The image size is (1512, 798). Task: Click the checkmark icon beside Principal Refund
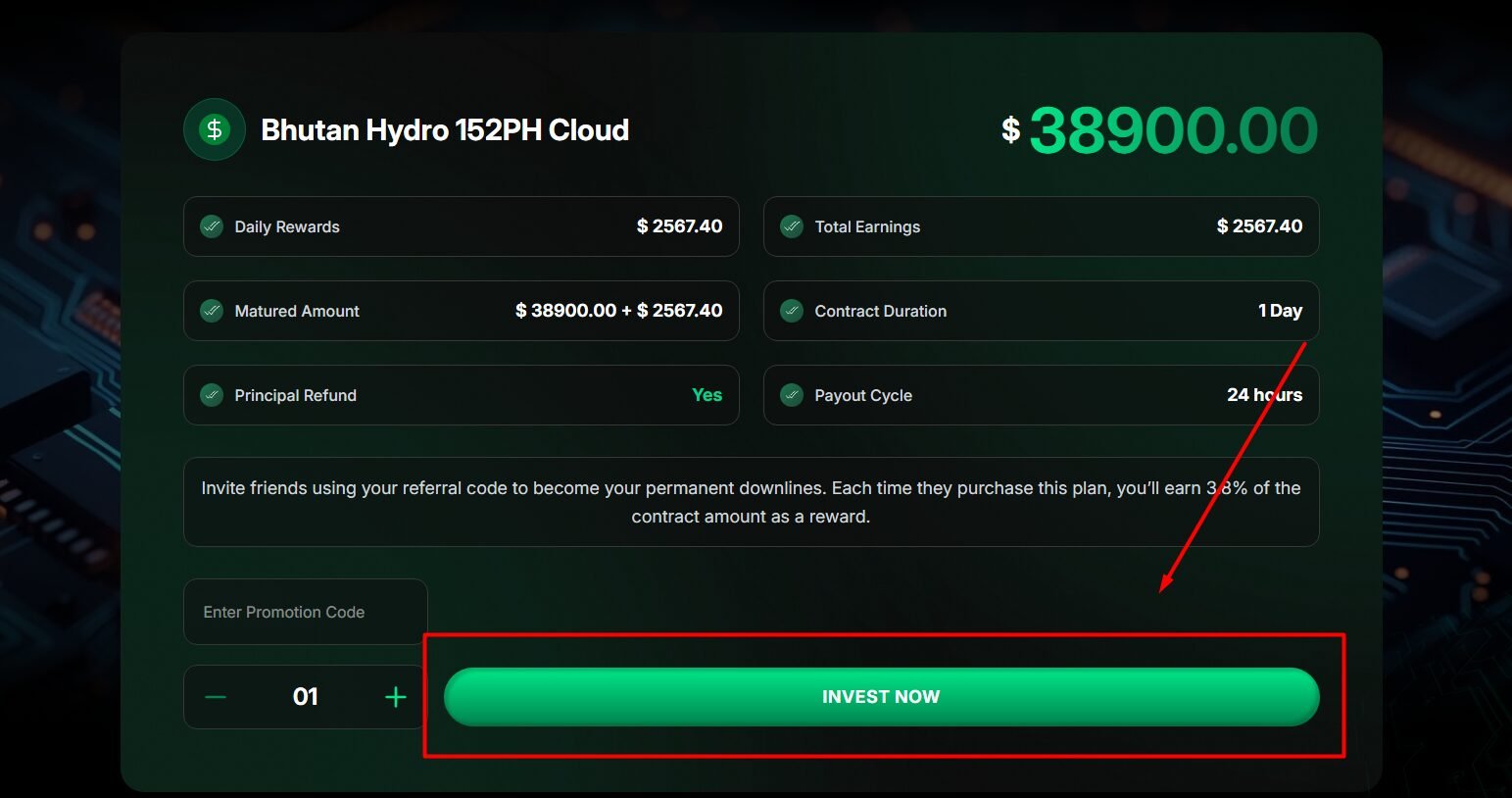(x=211, y=394)
